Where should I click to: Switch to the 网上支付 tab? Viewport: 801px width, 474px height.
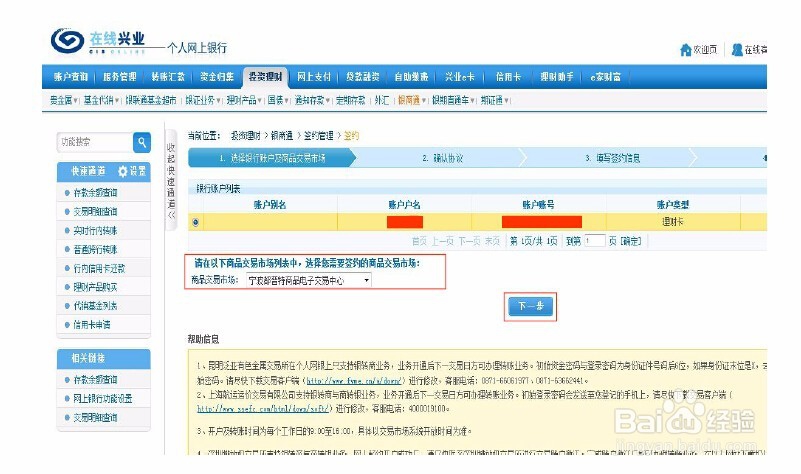(314, 77)
